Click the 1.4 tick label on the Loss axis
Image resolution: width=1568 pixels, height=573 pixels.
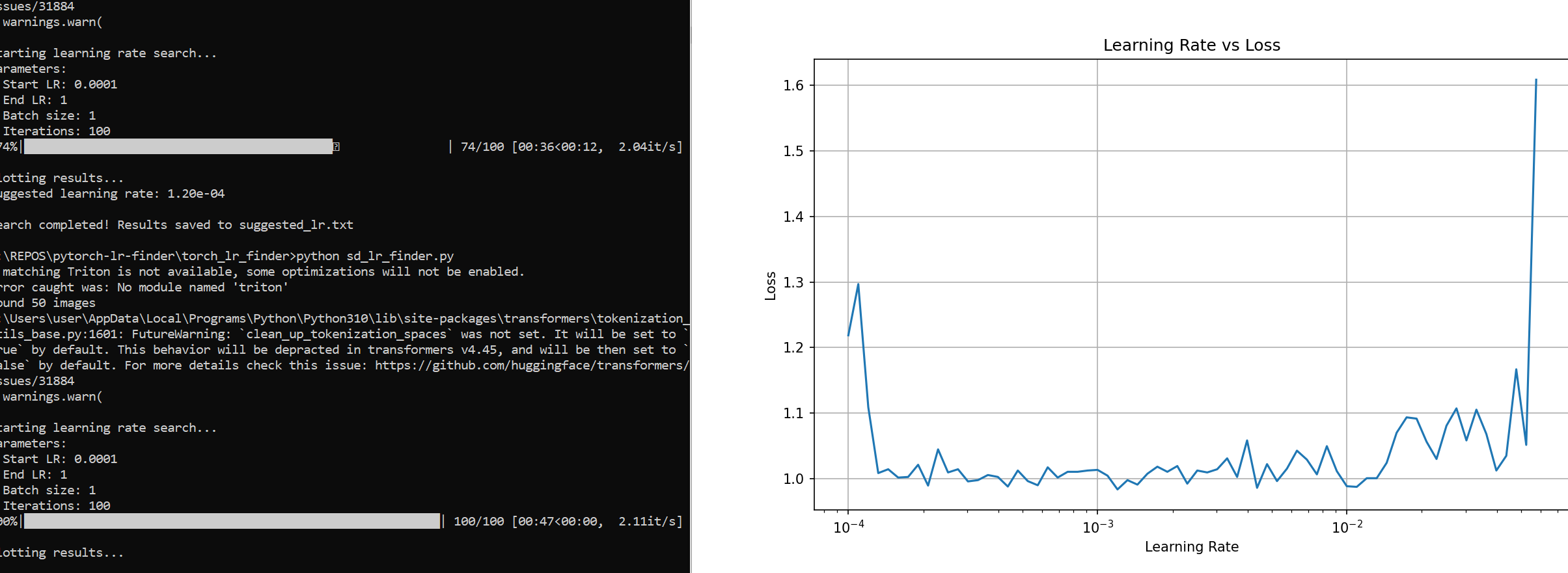793,217
